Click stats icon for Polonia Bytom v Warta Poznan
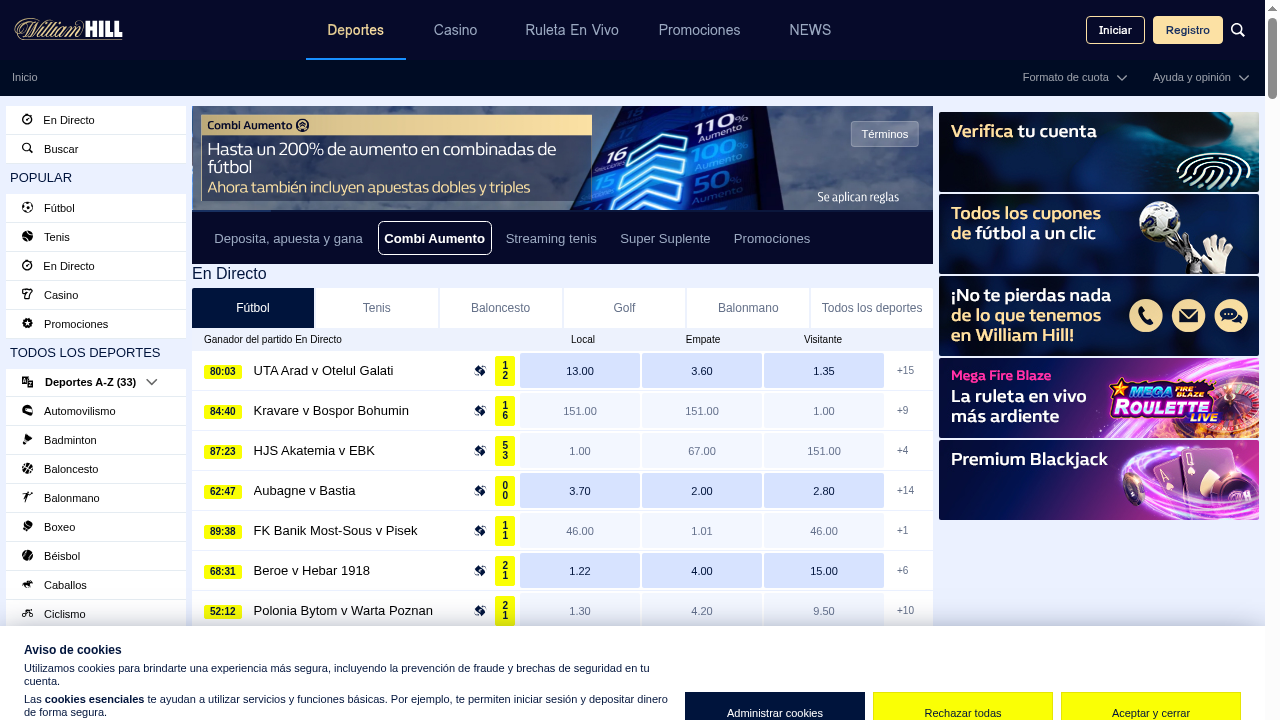 pyautogui.click(x=480, y=611)
